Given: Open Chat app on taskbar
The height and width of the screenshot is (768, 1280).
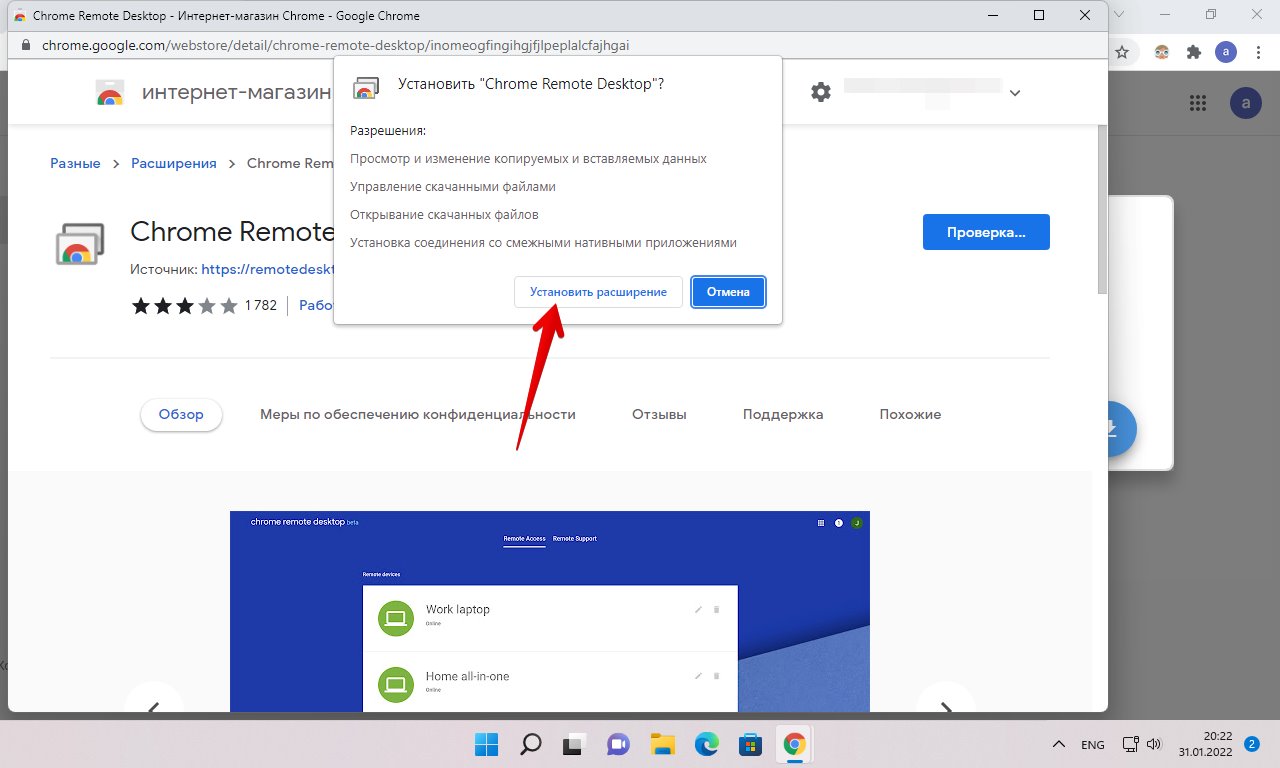Looking at the screenshot, I should [618, 744].
